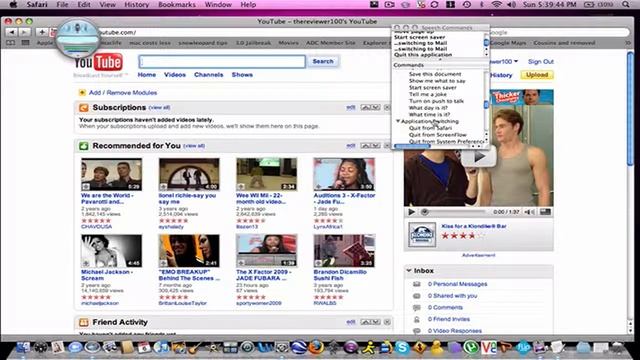Click the YouTube logo
This screenshot has height=360, width=640.
coord(98,62)
